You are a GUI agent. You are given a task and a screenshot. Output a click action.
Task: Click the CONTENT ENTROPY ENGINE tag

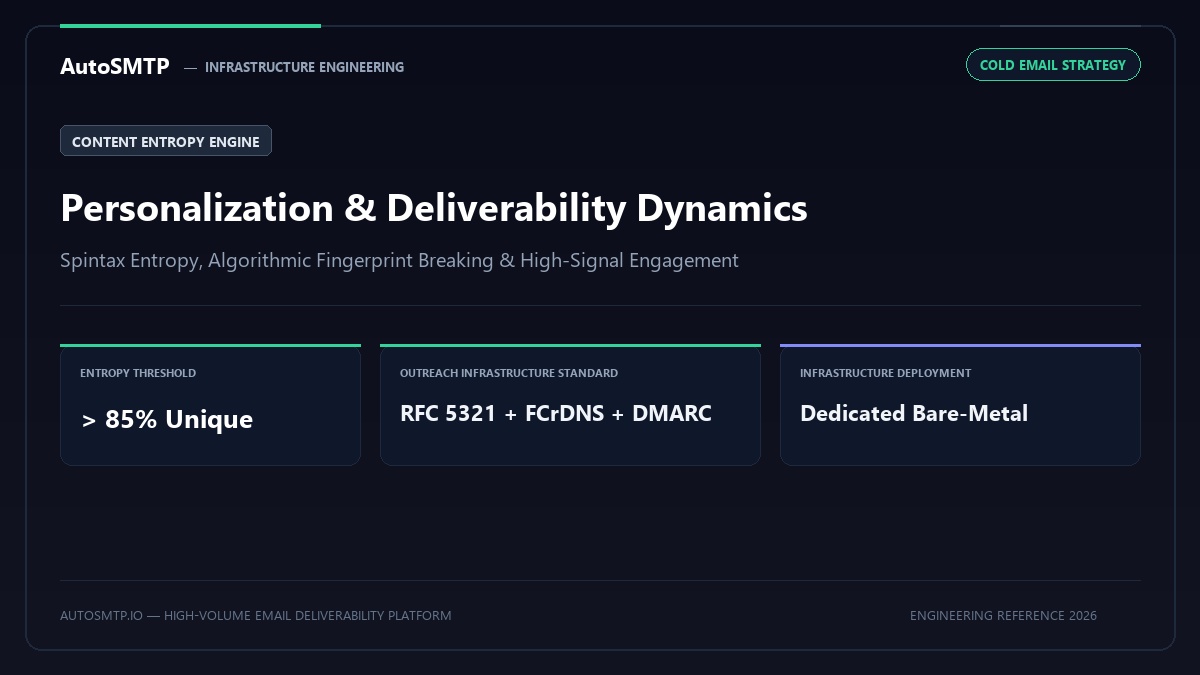coord(166,141)
